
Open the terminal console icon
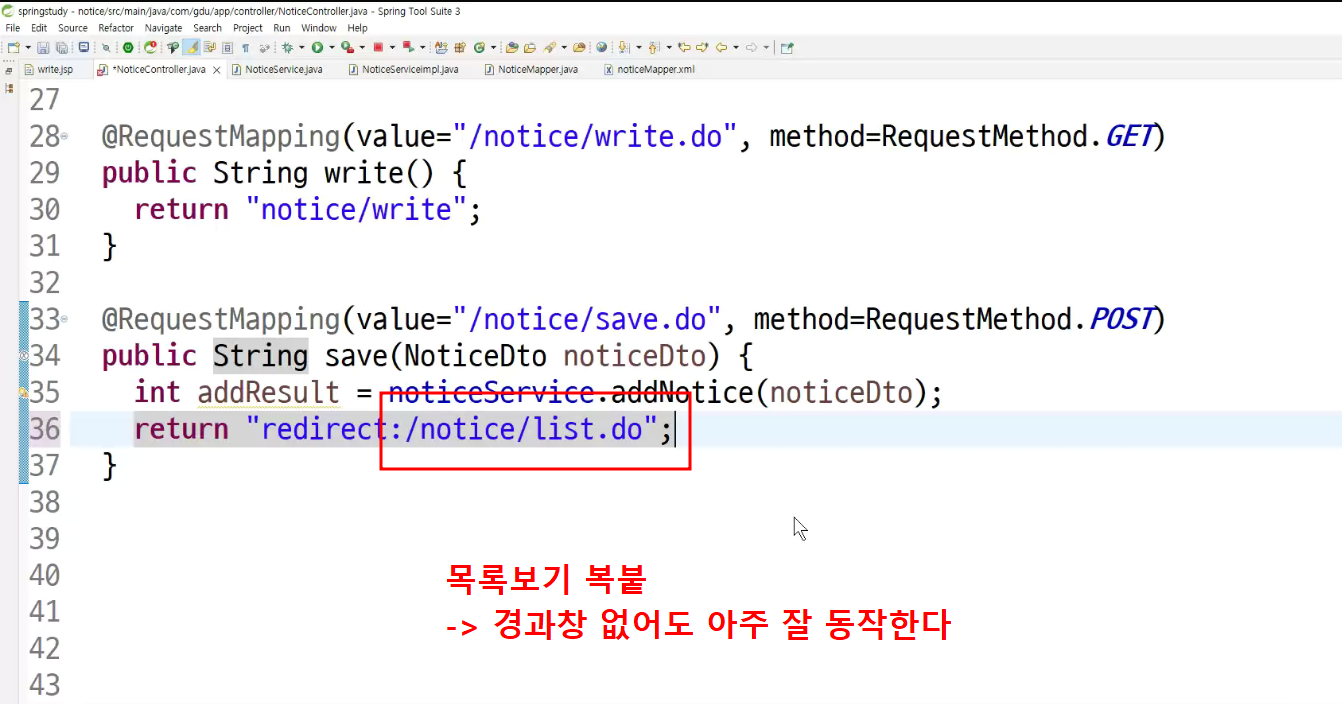(x=84, y=47)
